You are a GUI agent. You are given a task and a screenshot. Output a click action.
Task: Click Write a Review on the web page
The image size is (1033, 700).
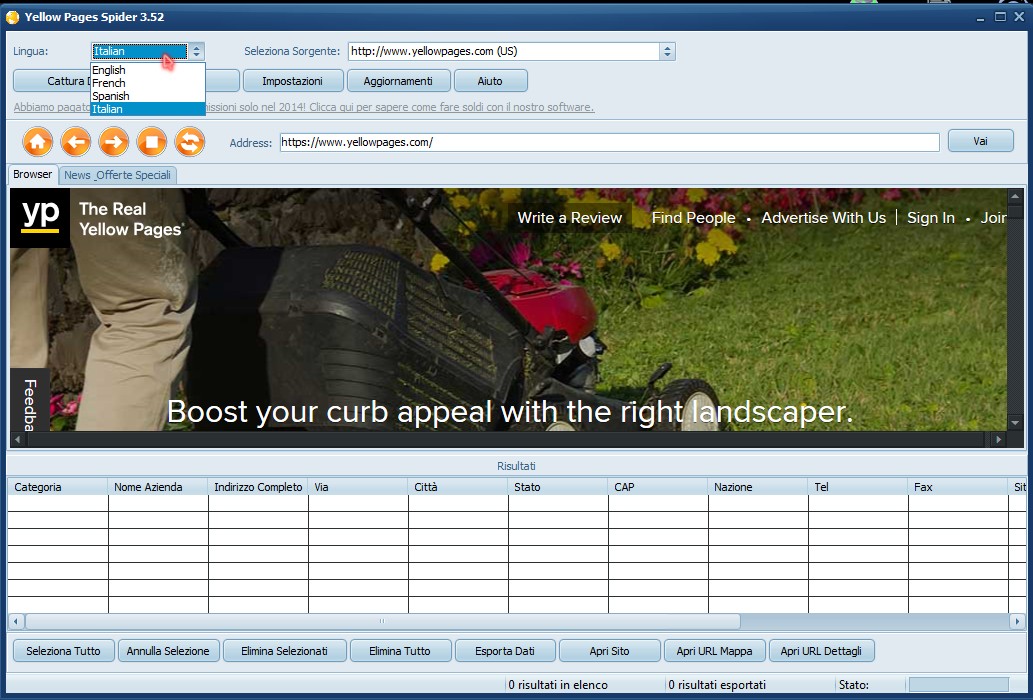click(569, 218)
